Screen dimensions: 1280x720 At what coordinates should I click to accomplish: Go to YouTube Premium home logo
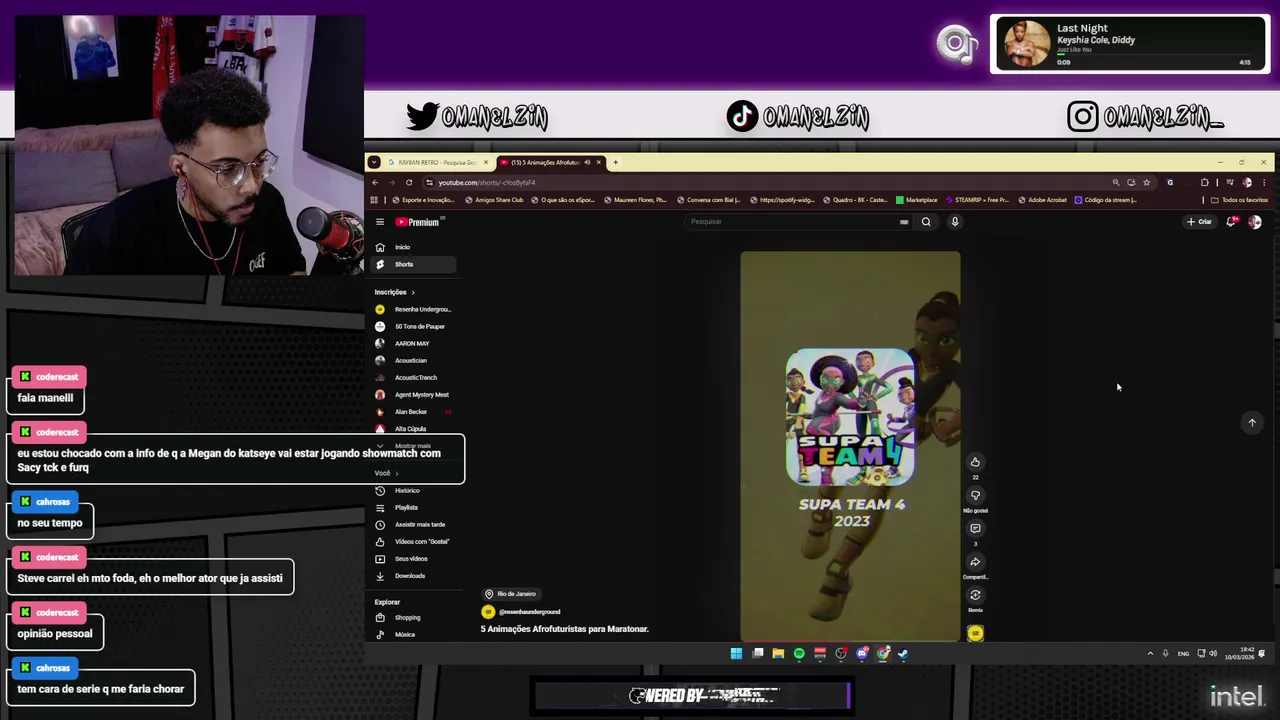tap(418, 222)
